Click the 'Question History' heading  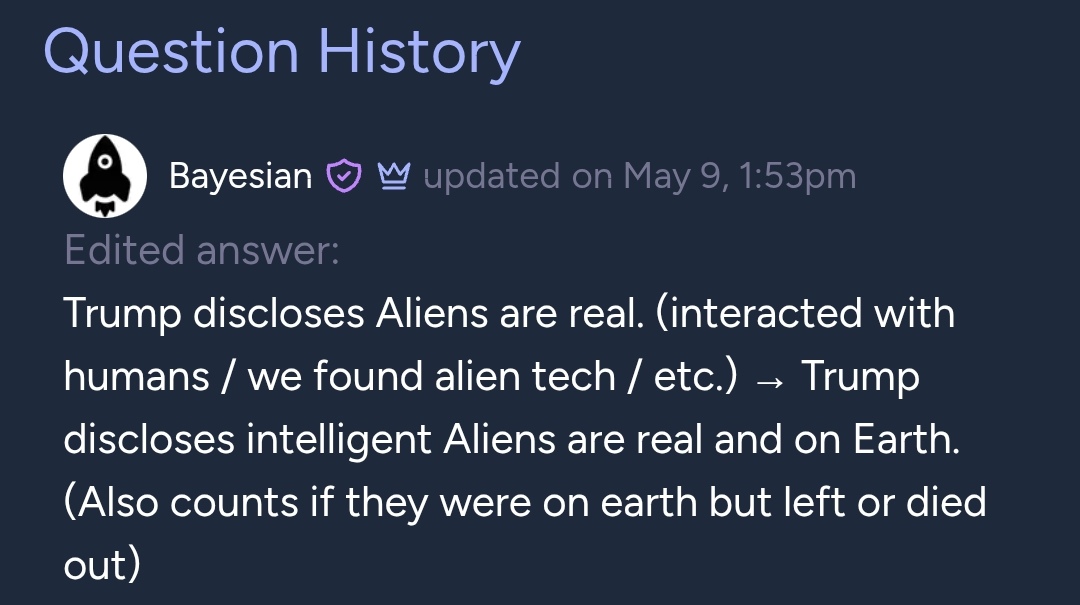coord(282,52)
